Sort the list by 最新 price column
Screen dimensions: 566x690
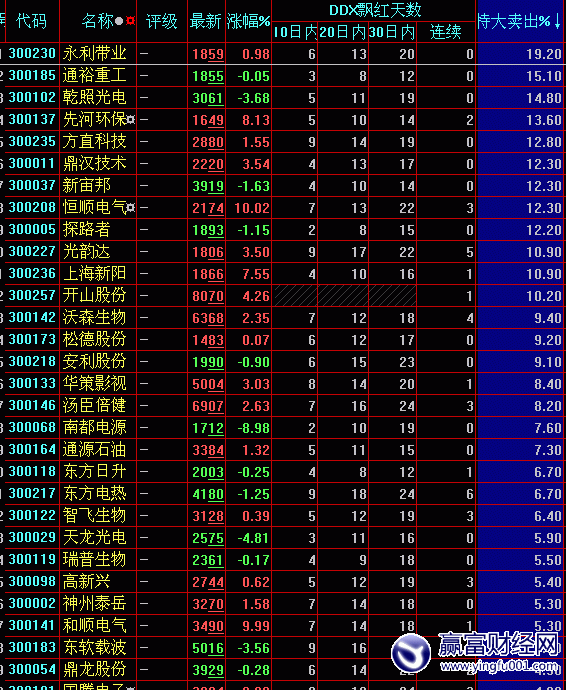[206, 22]
